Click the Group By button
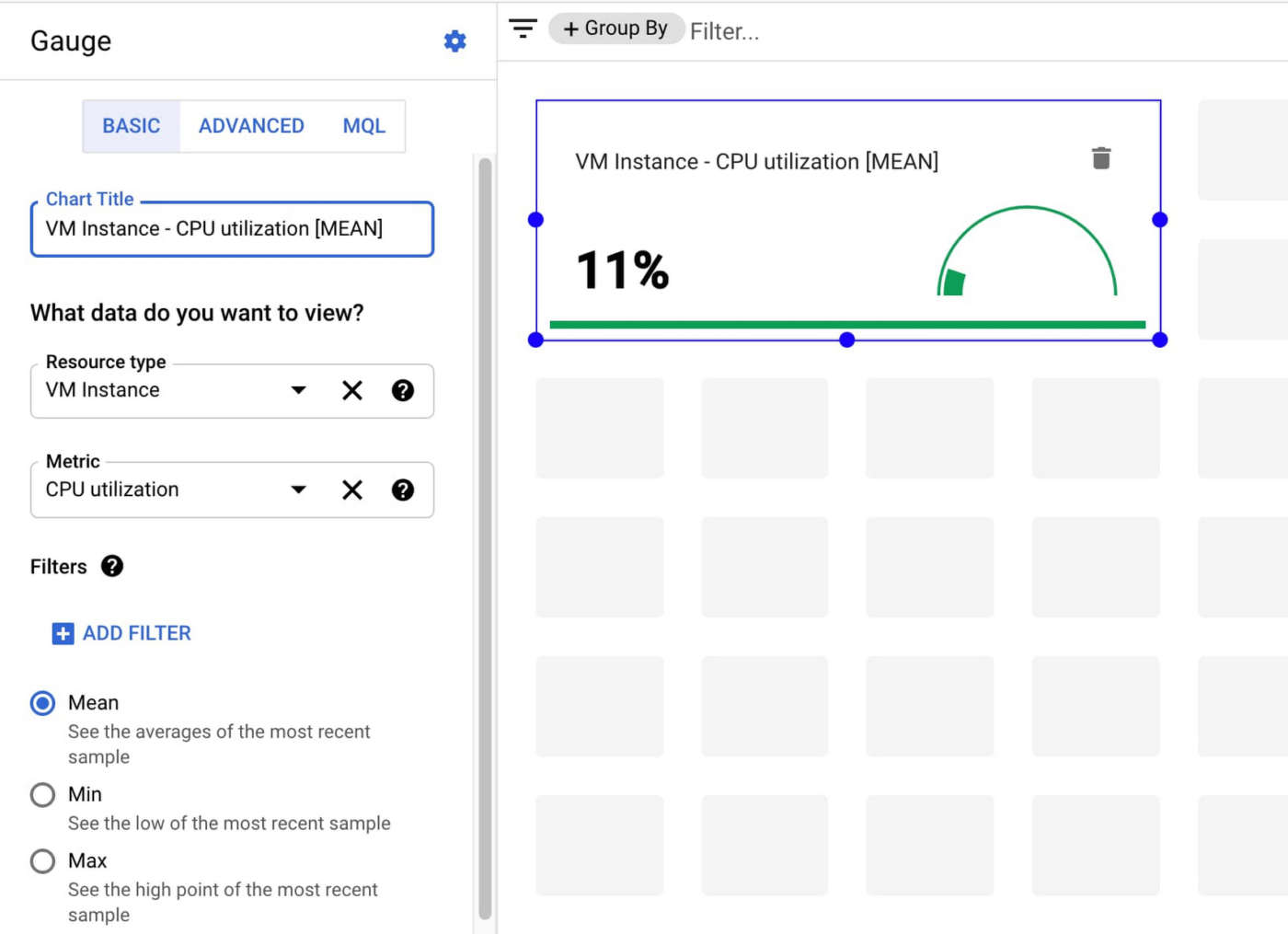Screen dimensions: 1288x934 click(x=615, y=29)
